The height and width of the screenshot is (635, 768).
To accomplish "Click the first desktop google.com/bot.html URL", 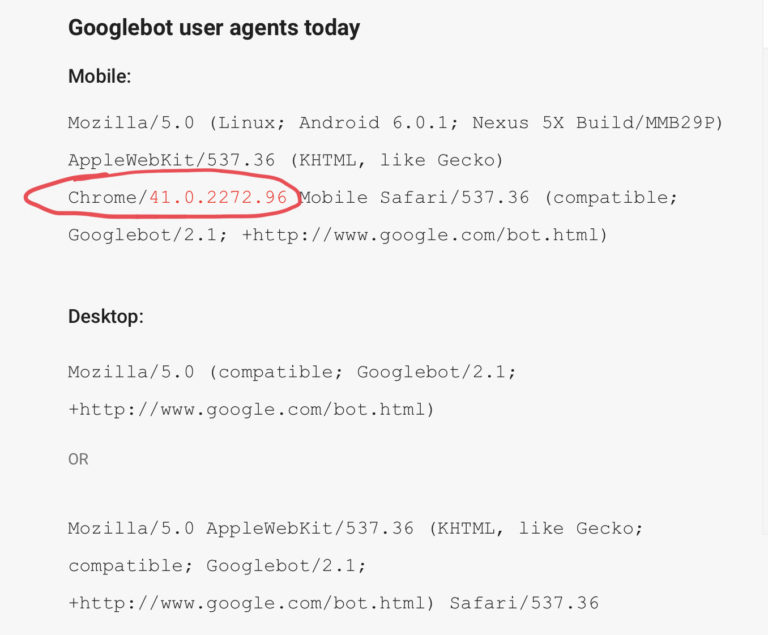I will click(251, 409).
